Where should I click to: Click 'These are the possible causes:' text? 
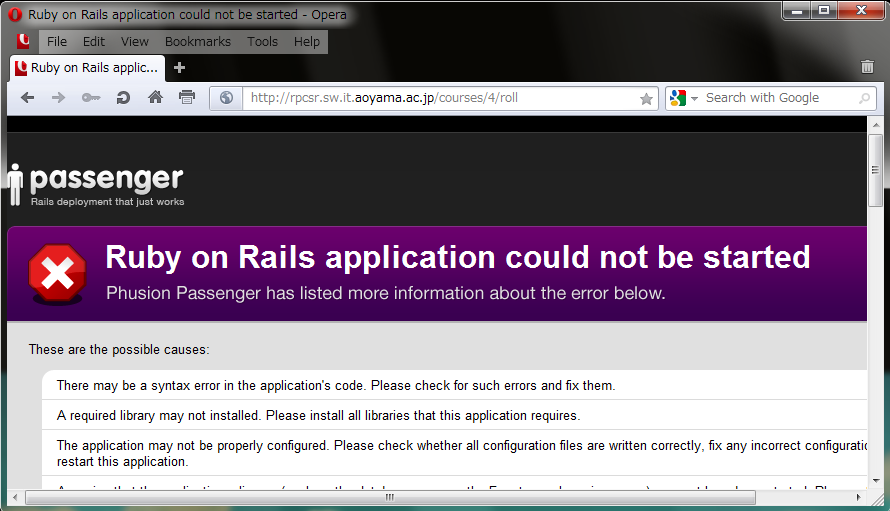point(119,349)
